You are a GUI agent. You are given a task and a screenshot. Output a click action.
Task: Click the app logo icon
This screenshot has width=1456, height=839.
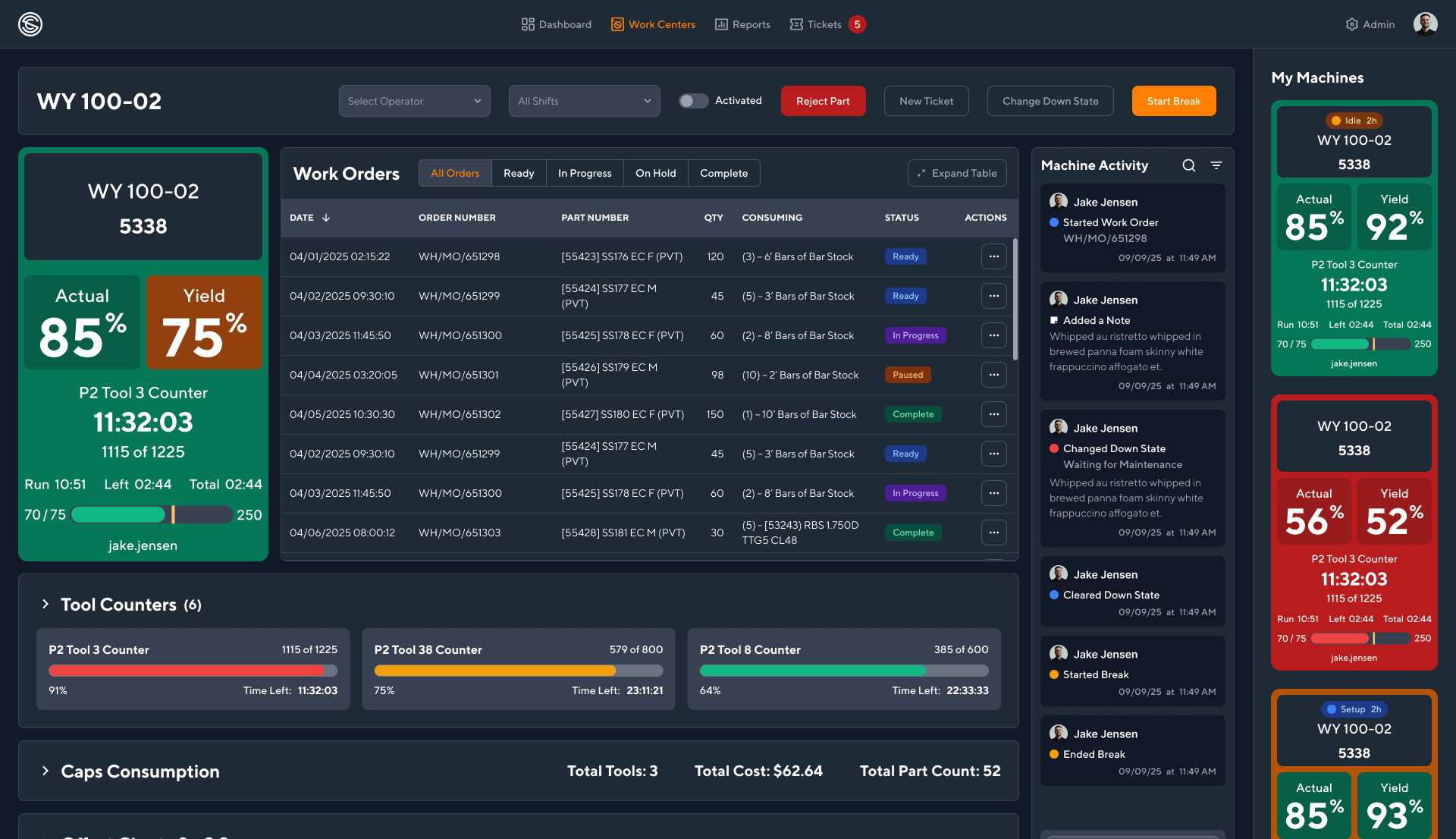(30, 24)
